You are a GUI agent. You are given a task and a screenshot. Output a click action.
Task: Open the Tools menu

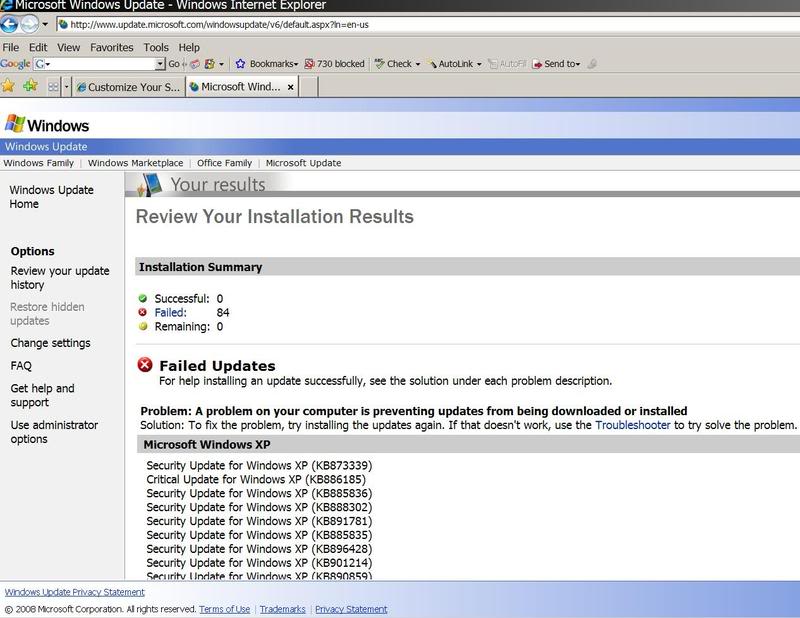tap(156, 47)
